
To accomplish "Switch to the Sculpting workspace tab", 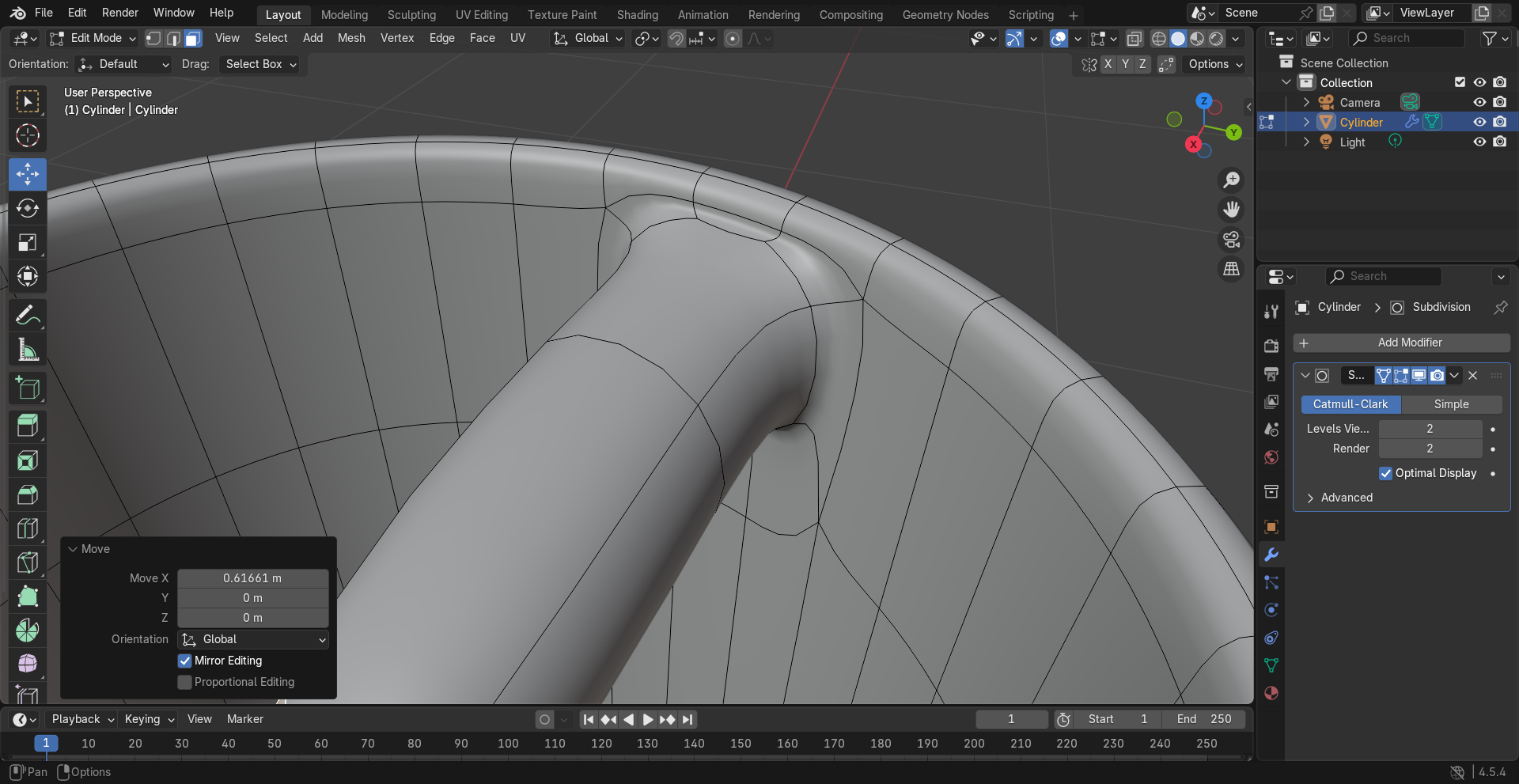I will [x=411, y=15].
